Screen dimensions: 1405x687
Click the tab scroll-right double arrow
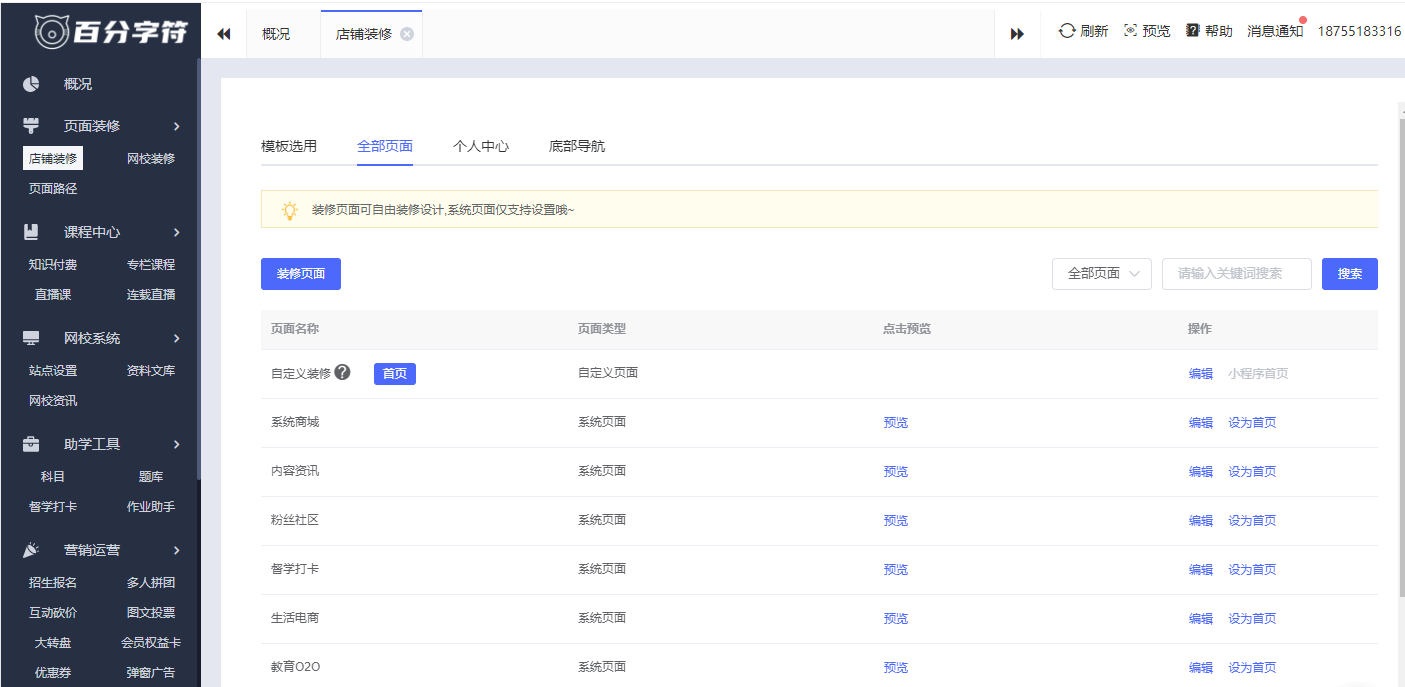[x=1017, y=34]
